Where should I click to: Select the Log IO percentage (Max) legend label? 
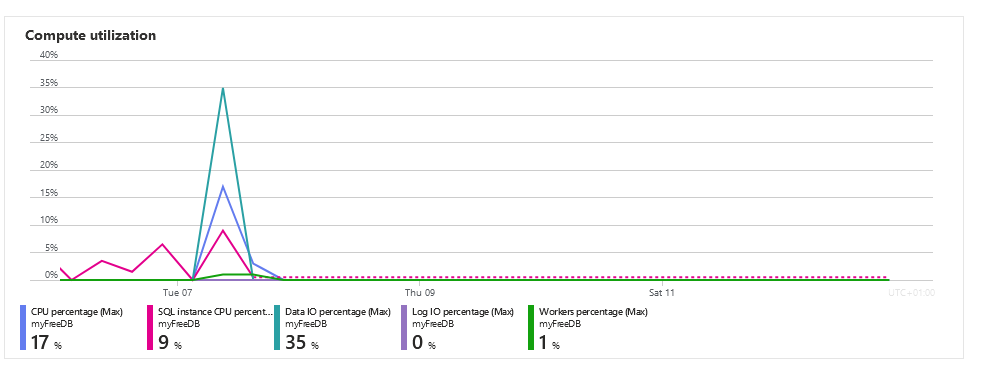point(461,312)
